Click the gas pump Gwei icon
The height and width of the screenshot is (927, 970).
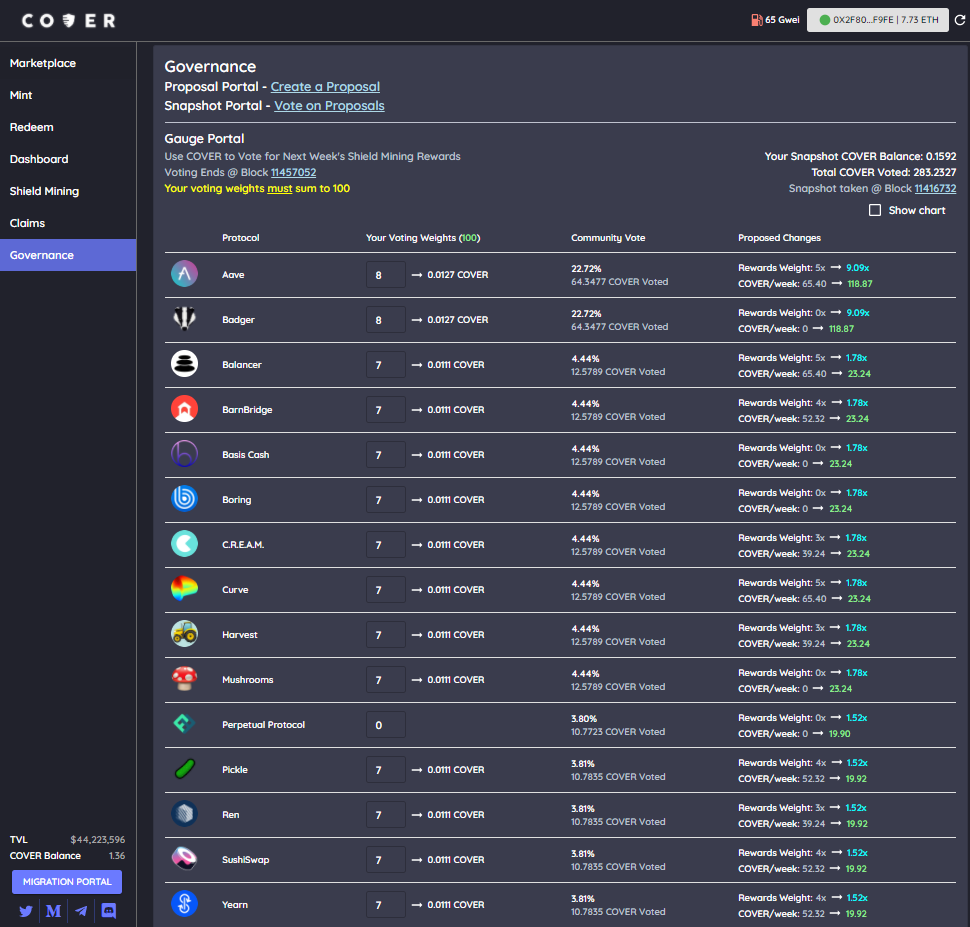click(757, 20)
